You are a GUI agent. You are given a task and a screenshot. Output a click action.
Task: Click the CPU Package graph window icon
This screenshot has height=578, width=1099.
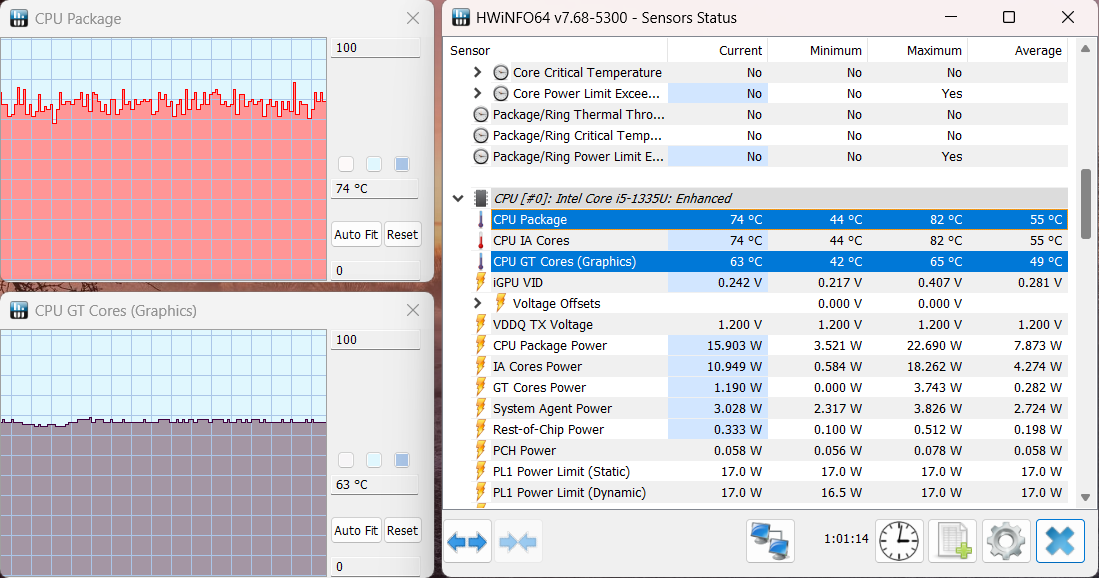19,18
